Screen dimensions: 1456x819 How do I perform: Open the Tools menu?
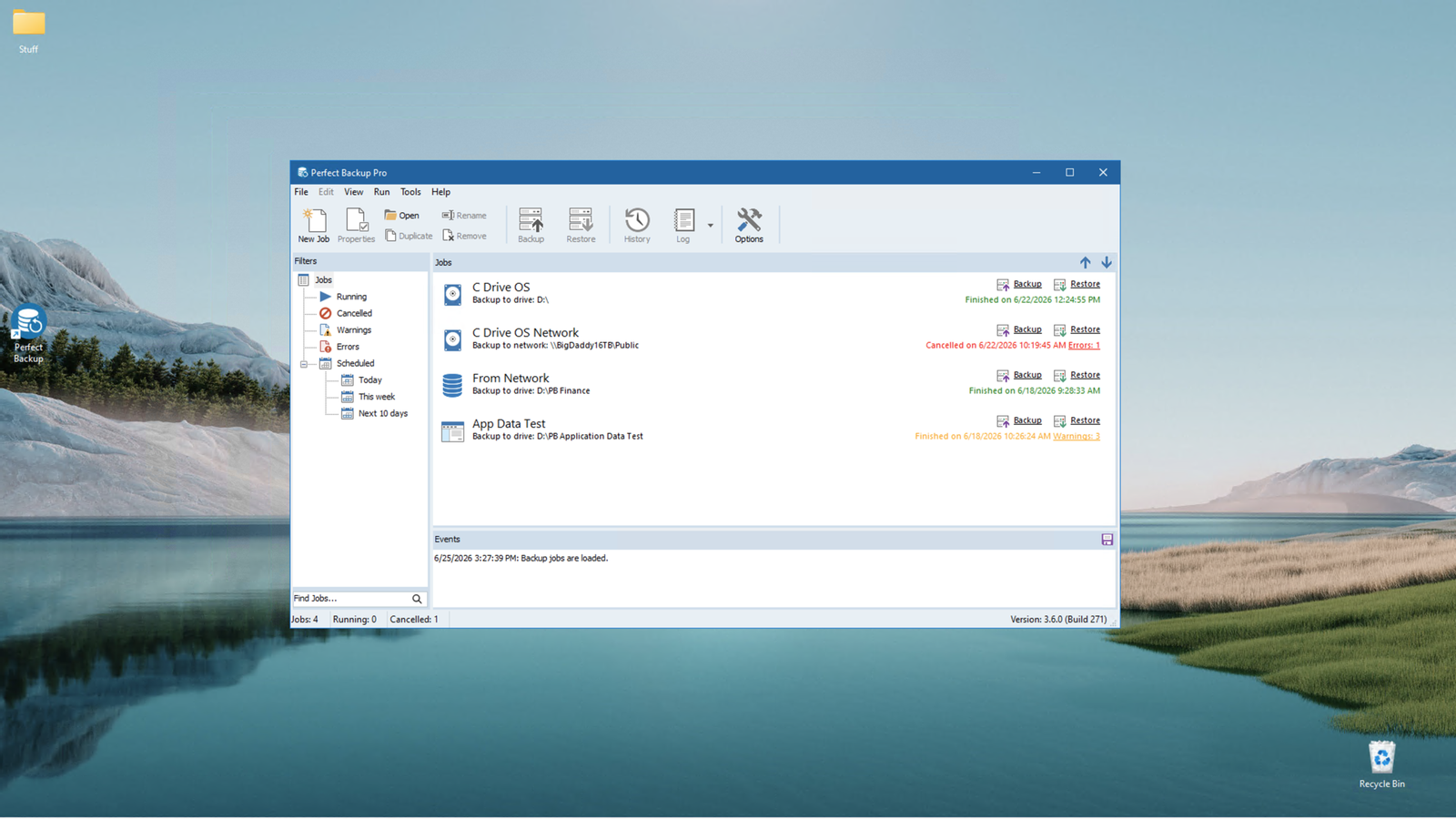pyautogui.click(x=410, y=192)
